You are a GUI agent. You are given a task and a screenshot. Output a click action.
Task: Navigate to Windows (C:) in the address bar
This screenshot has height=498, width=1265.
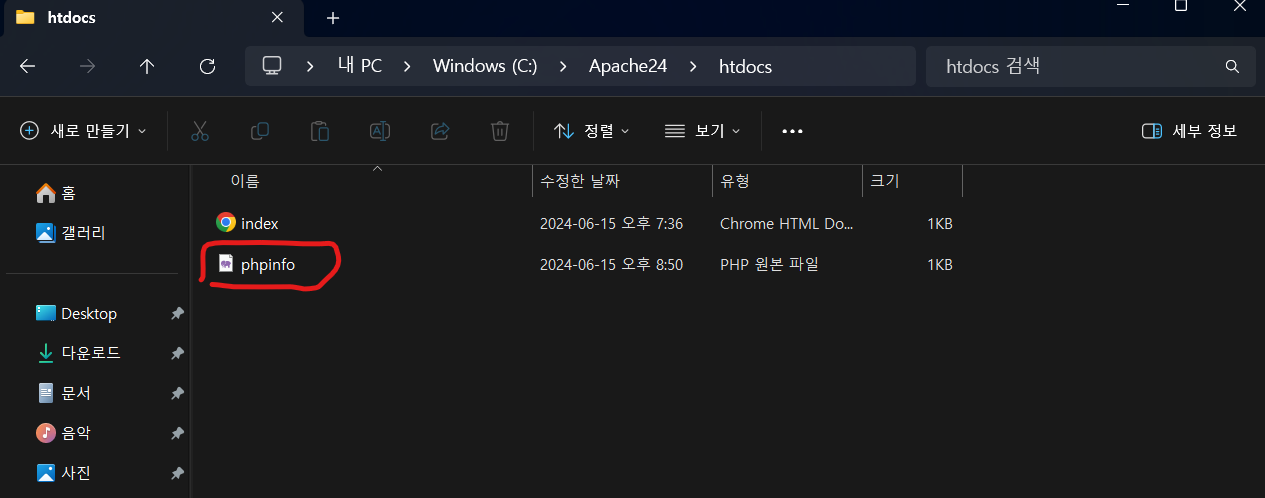485,66
